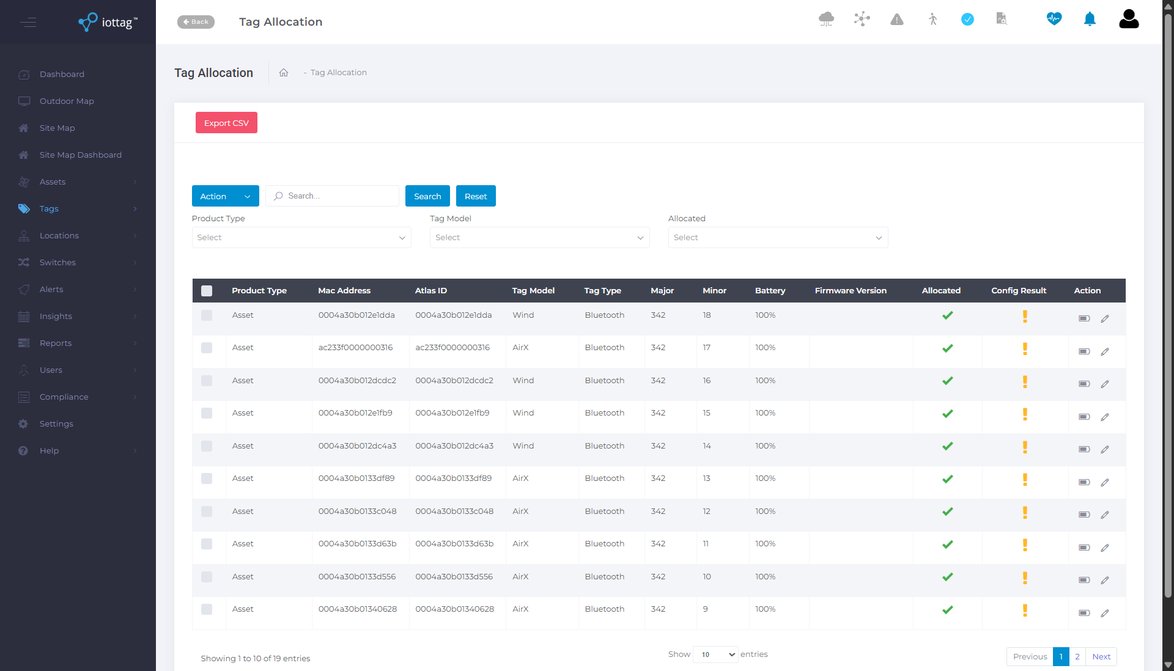Open Site Map in the sidebar
1174x671 pixels.
pos(78,128)
